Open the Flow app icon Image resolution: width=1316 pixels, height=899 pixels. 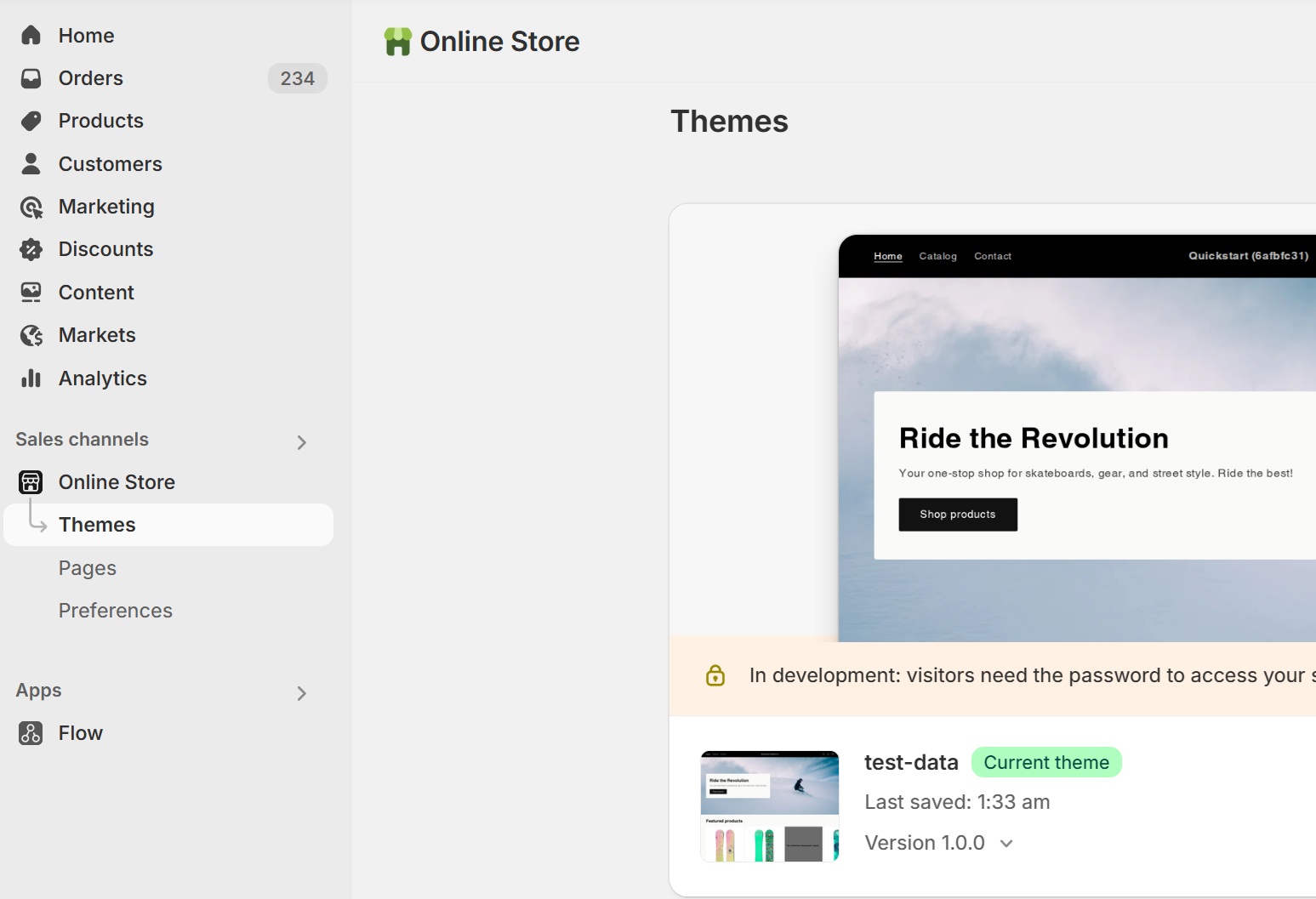point(31,733)
